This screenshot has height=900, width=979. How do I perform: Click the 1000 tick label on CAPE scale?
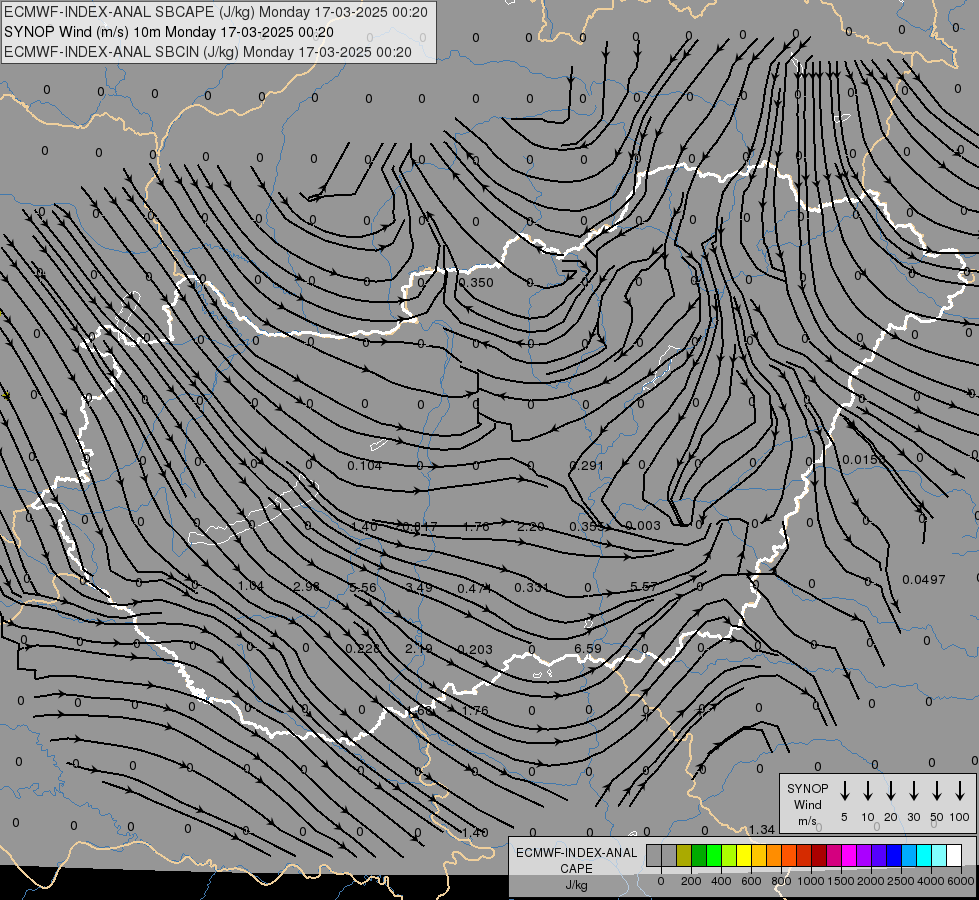[810, 881]
